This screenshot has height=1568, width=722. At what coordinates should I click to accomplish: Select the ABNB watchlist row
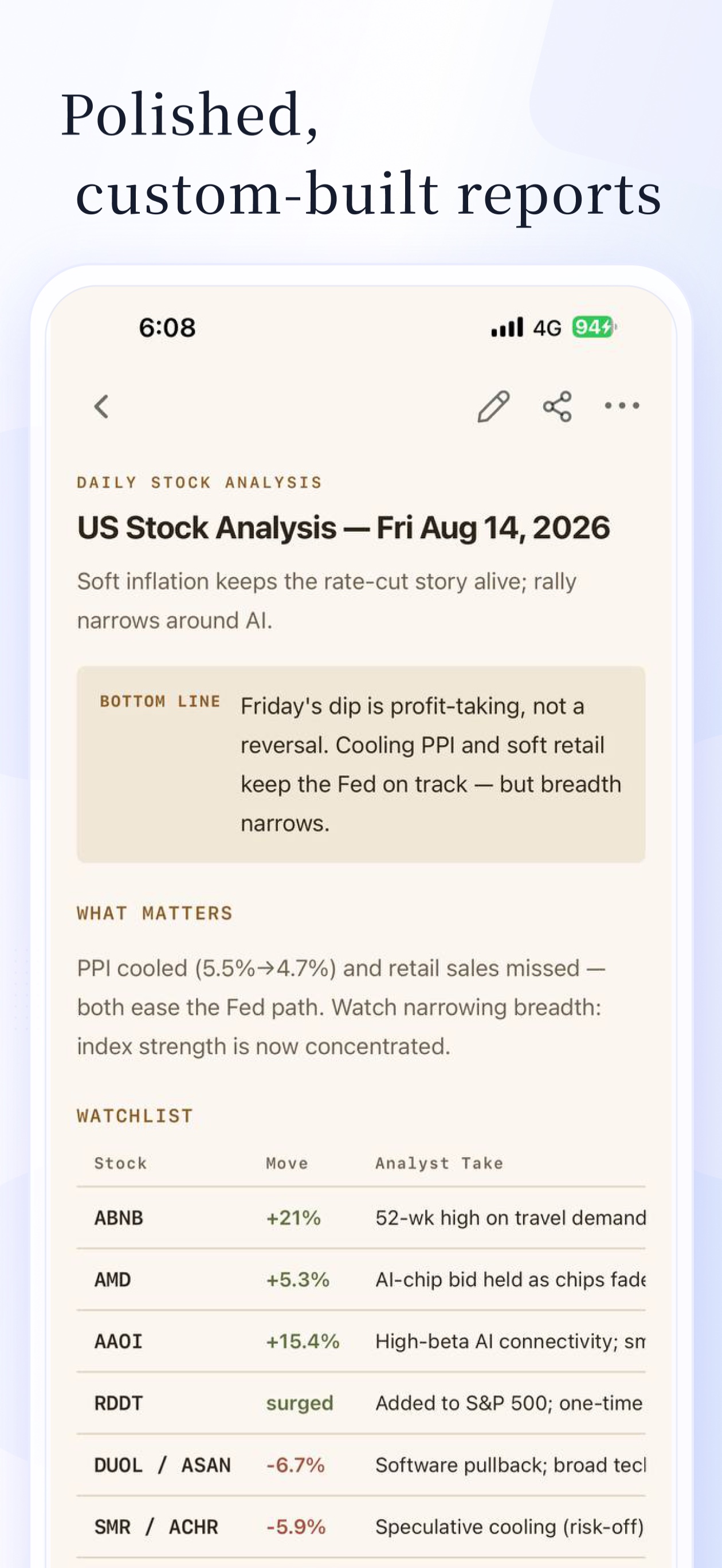pos(361,1218)
